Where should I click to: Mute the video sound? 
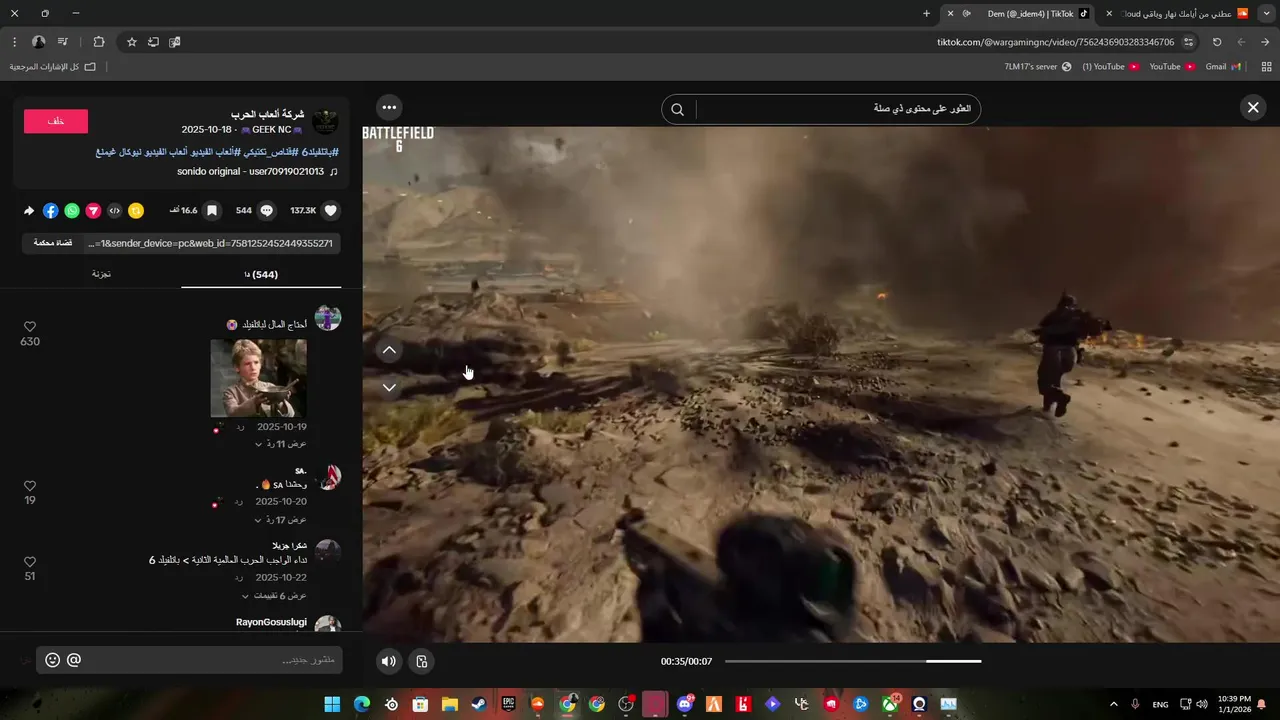pos(389,661)
